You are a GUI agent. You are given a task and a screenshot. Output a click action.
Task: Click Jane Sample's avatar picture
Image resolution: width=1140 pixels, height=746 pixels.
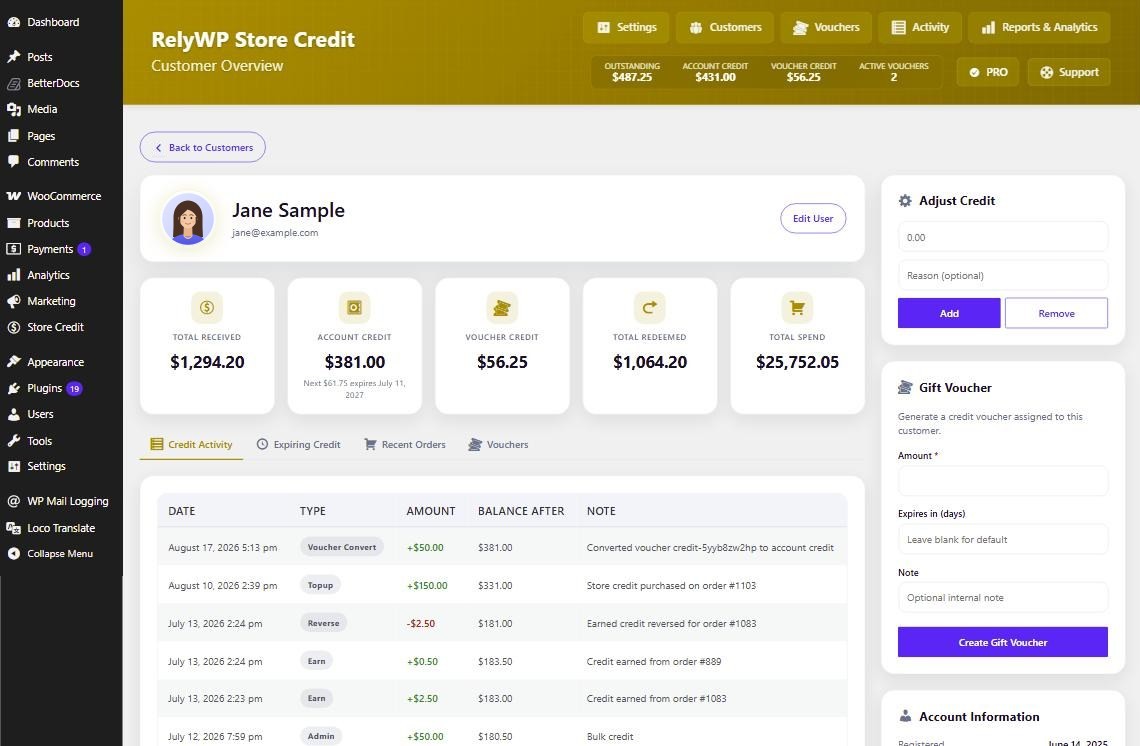coord(188,219)
